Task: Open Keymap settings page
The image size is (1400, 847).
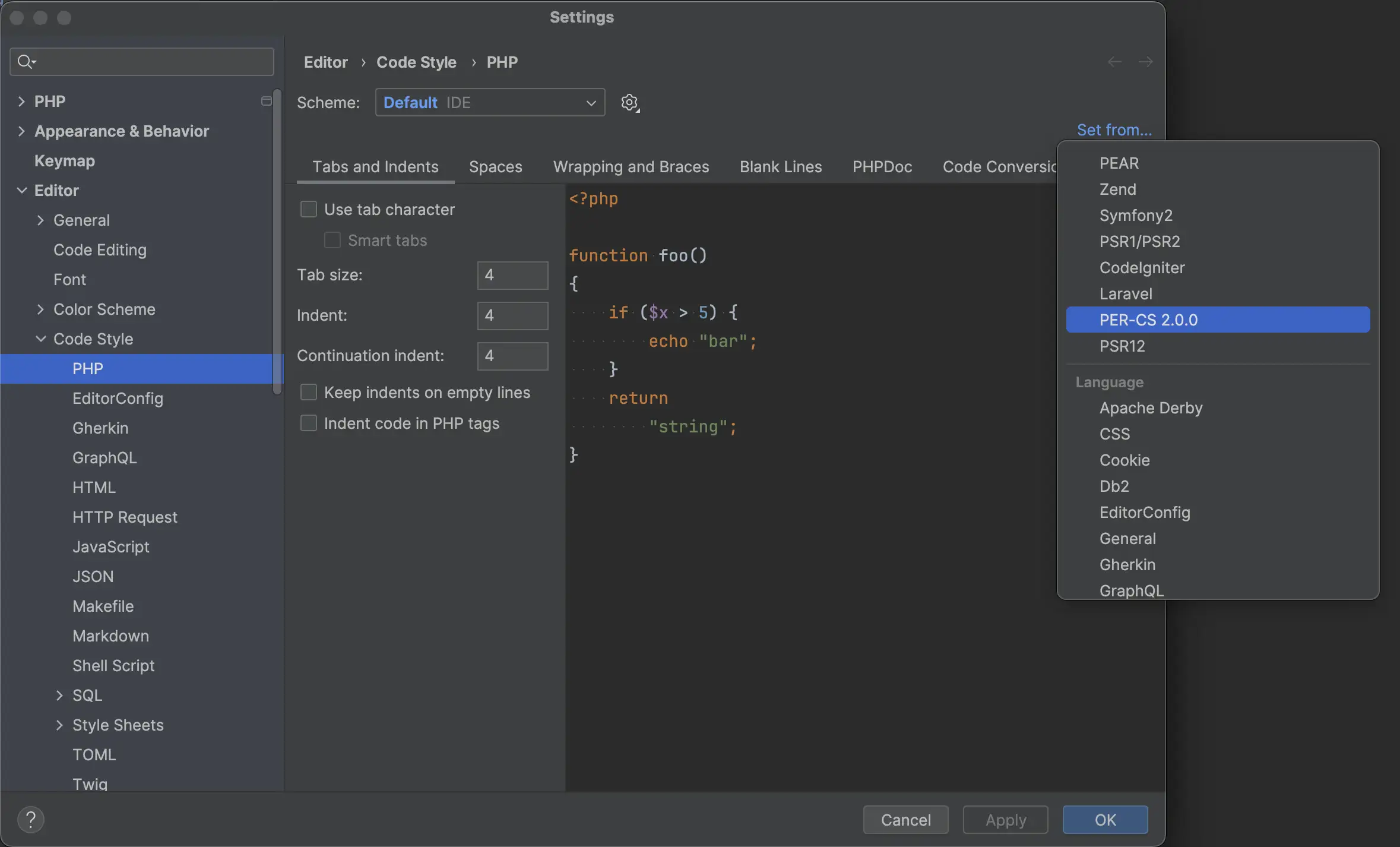Action: pyautogui.click(x=64, y=160)
